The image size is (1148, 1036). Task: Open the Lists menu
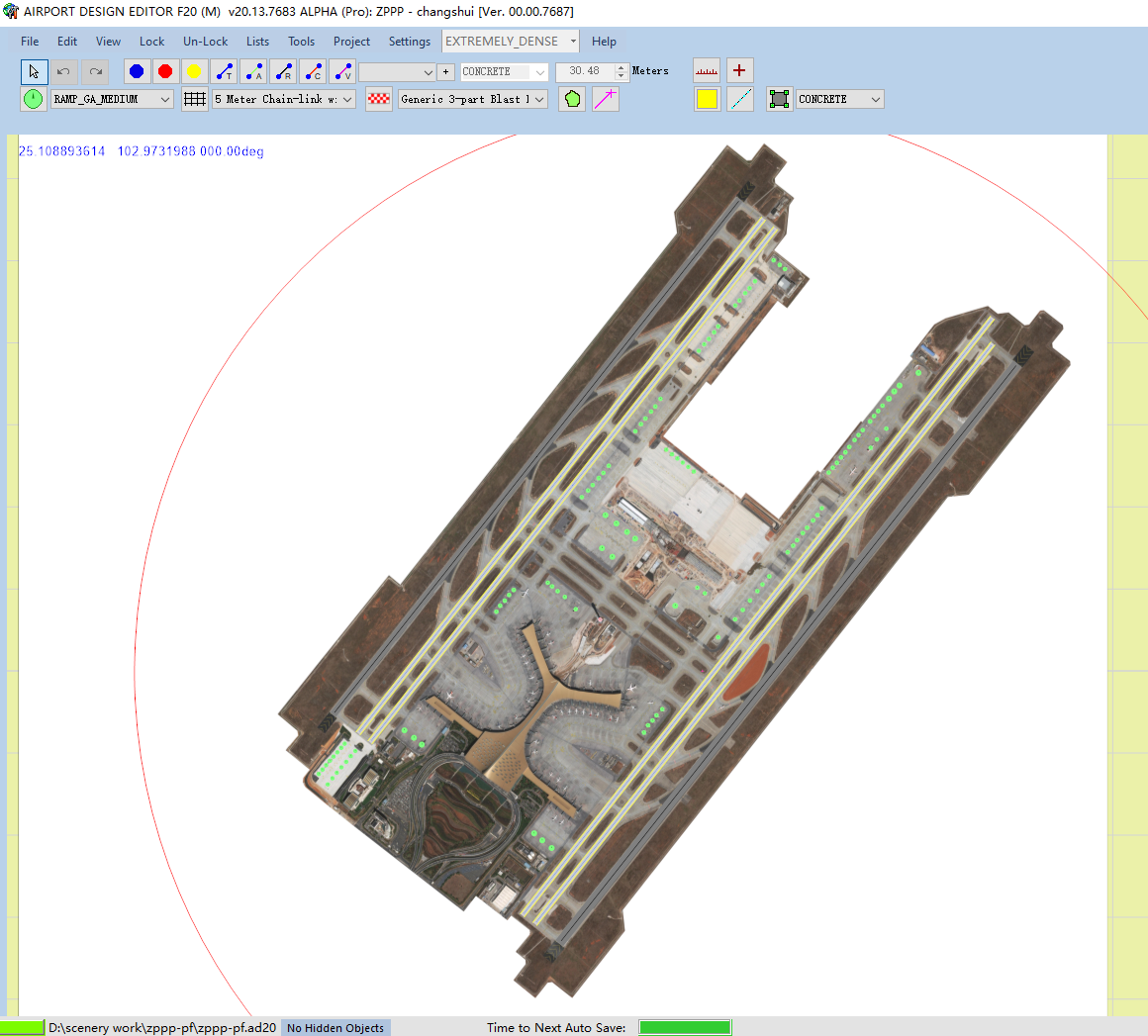257,42
